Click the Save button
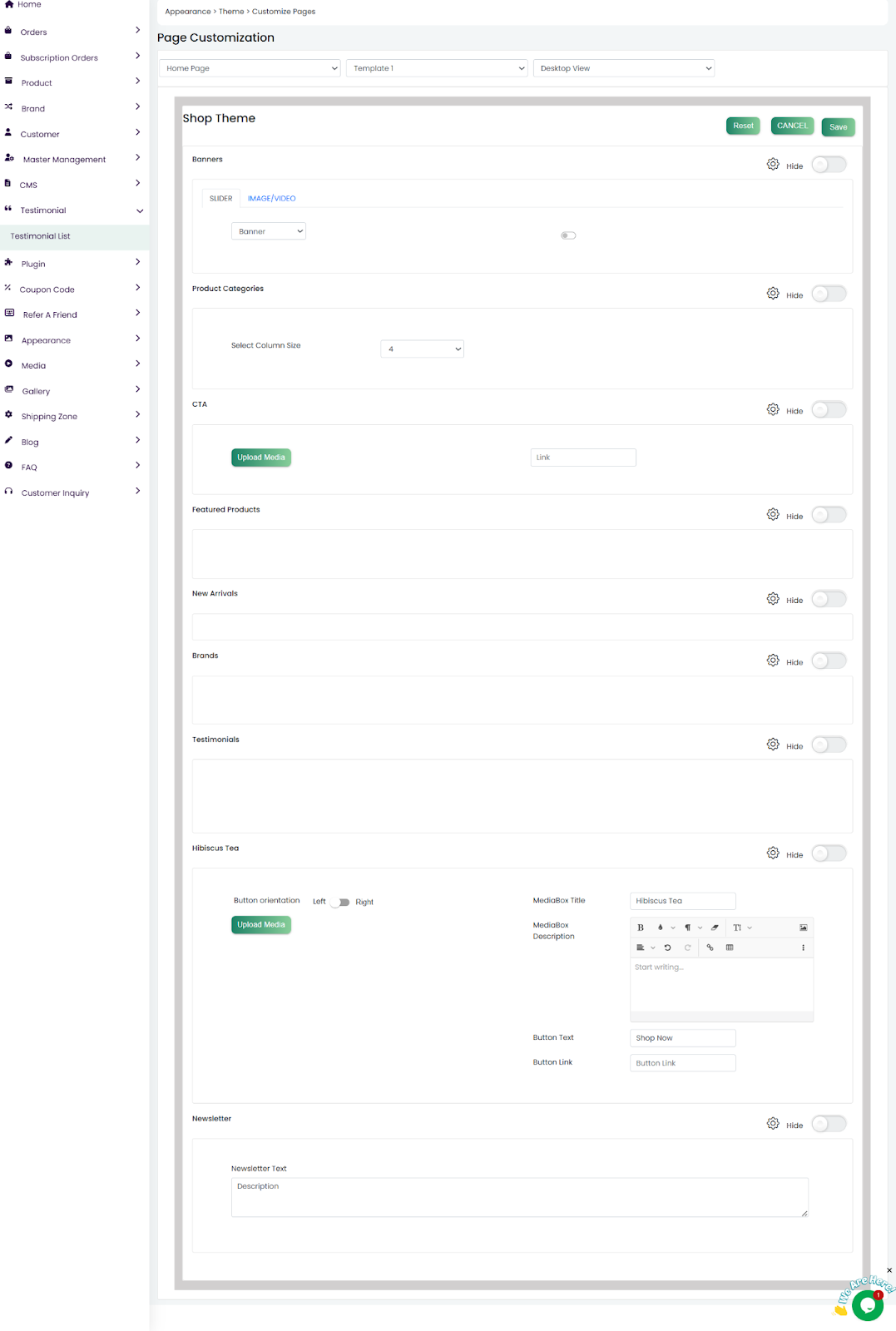The height and width of the screenshot is (1331, 896). click(838, 127)
